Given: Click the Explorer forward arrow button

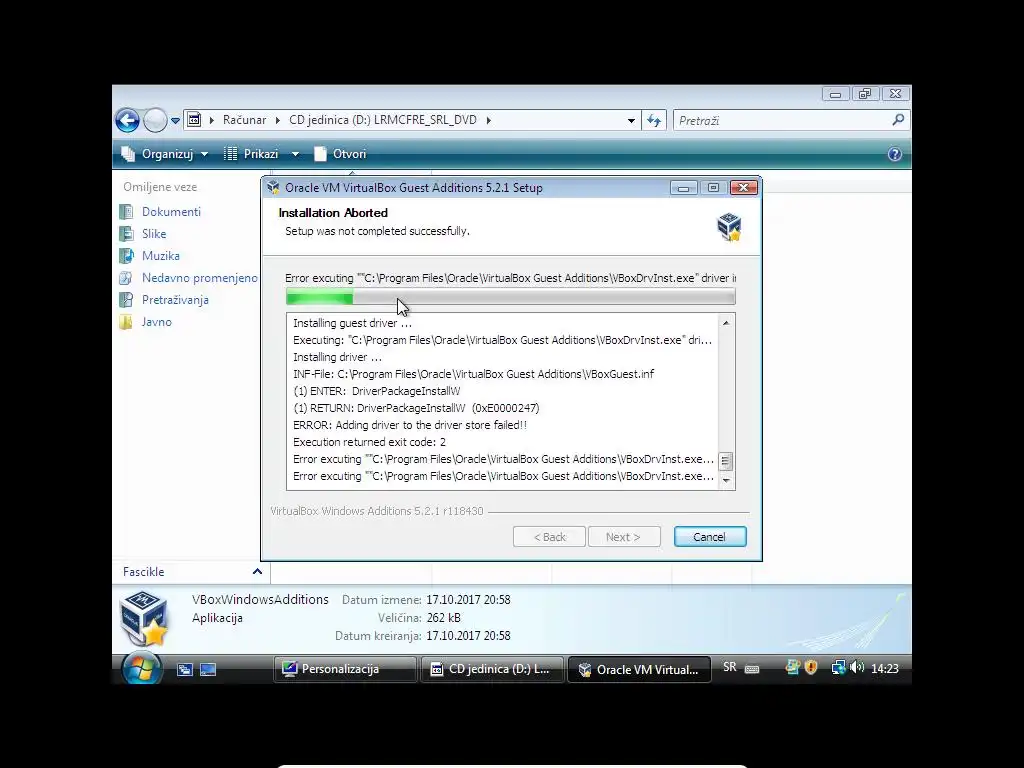Looking at the screenshot, I should point(155,120).
